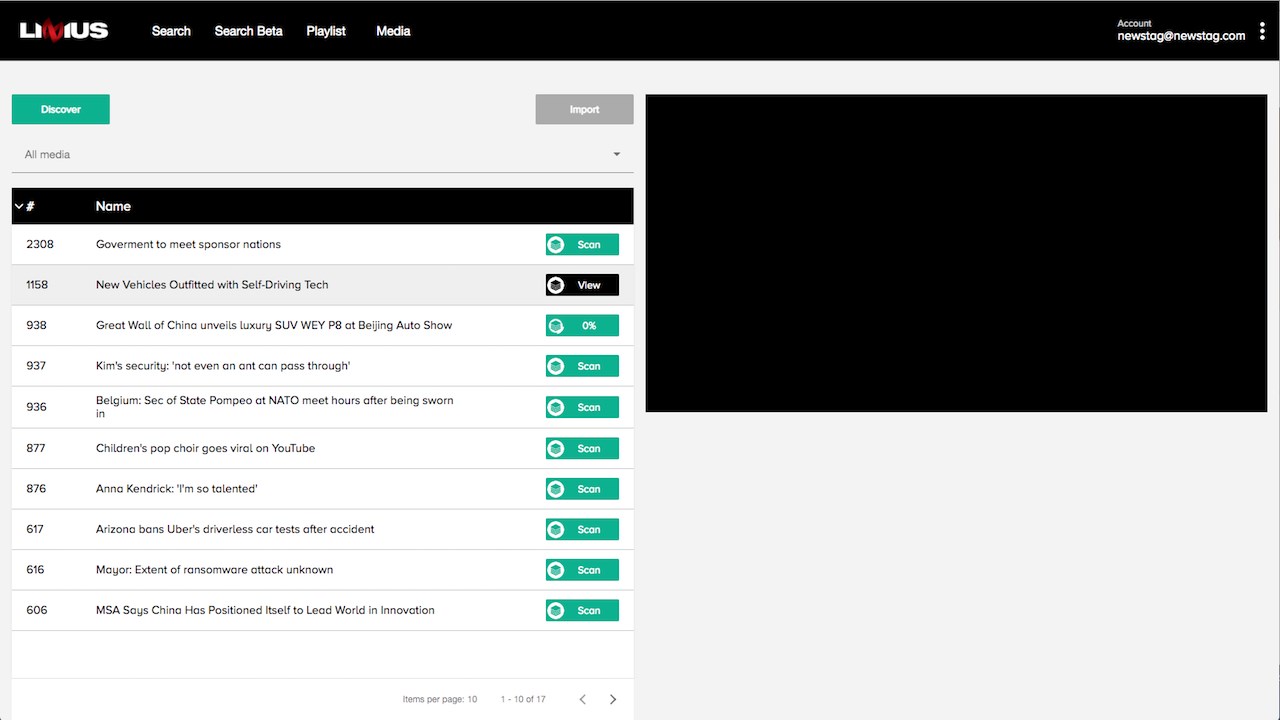Click the ID number 617
The image size is (1280, 720).
35,529
